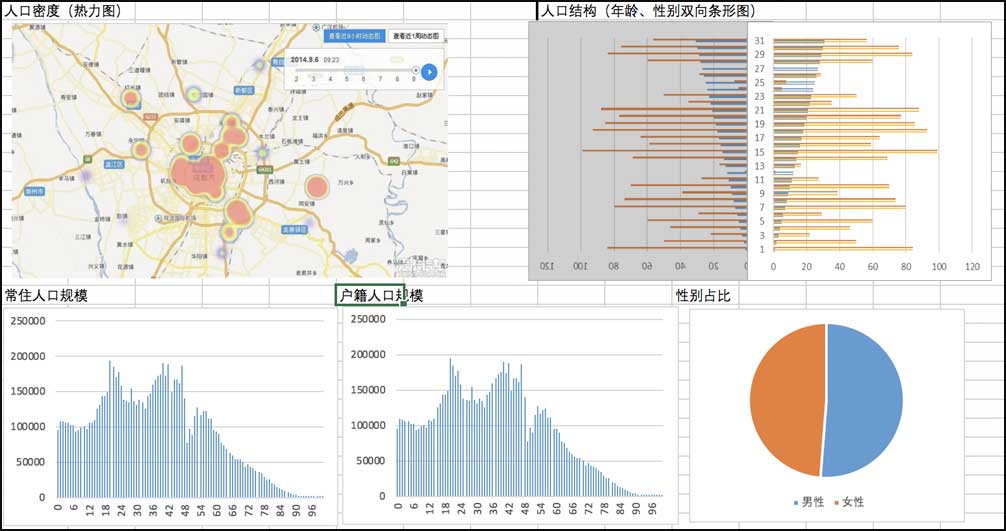Click the isolated red hotspot near 万兴乡
The height and width of the screenshot is (531, 1006).
click(317, 186)
